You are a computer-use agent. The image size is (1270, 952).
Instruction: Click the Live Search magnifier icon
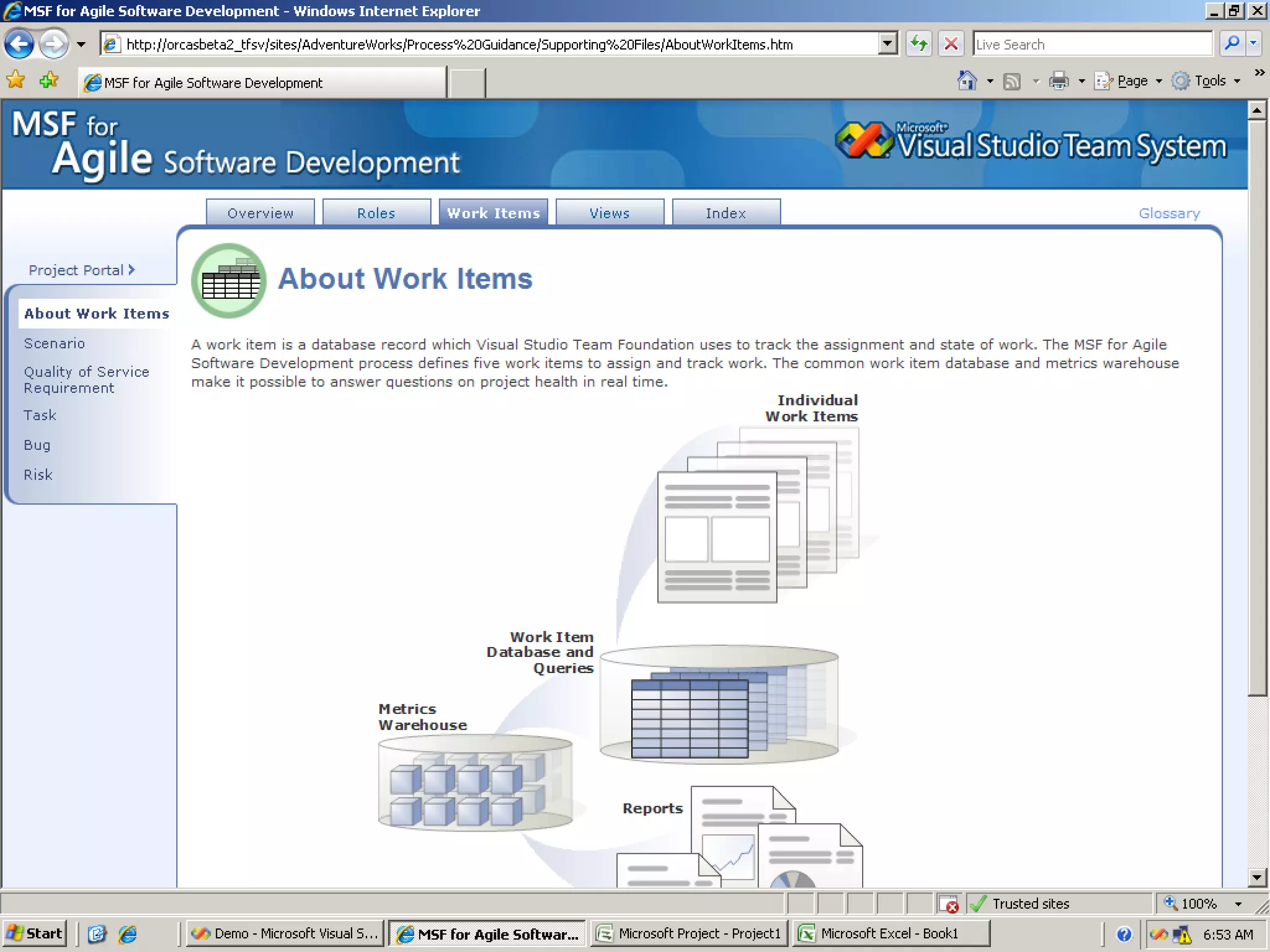(x=1232, y=43)
